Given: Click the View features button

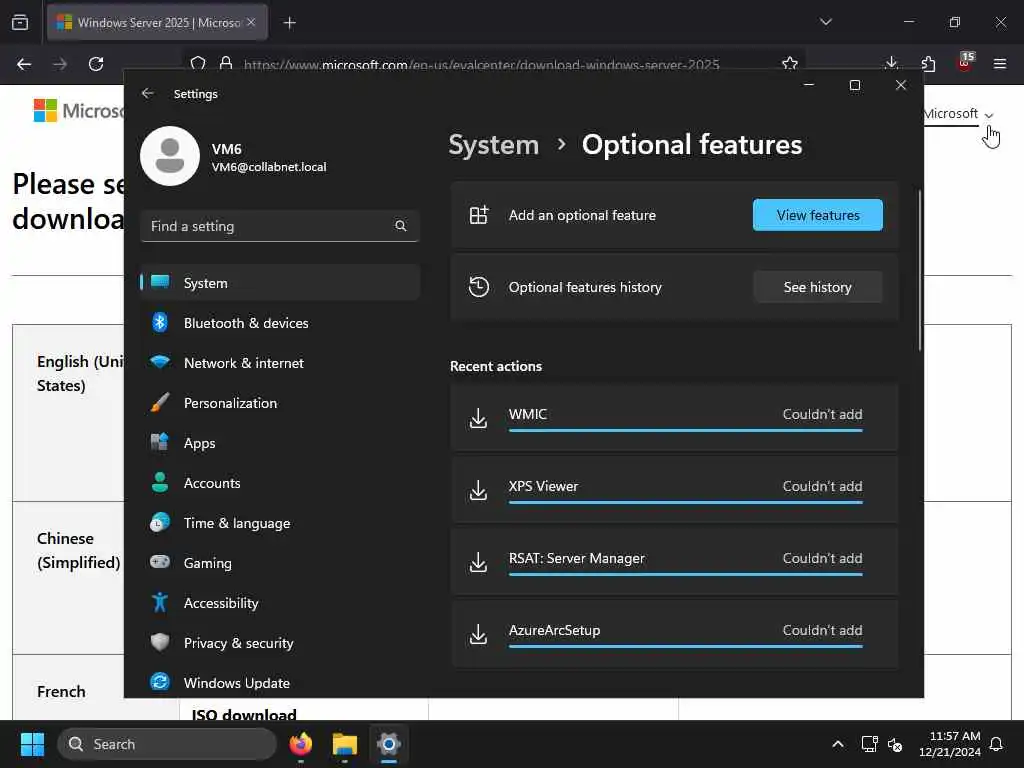Looking at the screenshot, I should (x=818, y=215).
